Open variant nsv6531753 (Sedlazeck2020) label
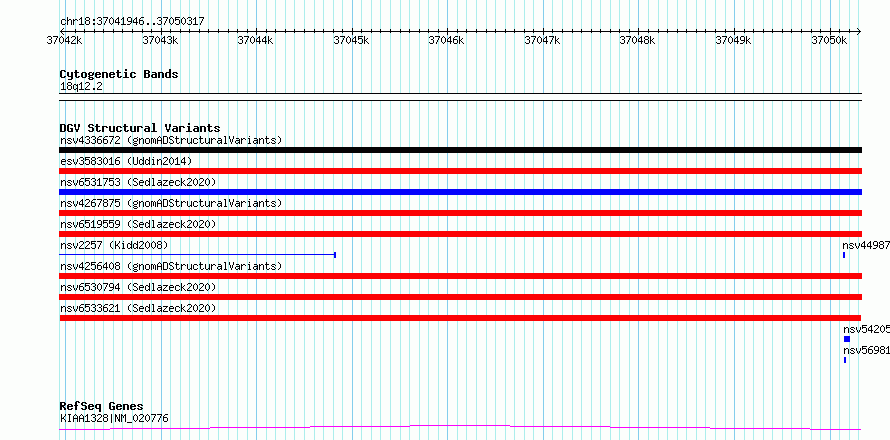This screenshot has height=440, width=890. click(138, 182)
